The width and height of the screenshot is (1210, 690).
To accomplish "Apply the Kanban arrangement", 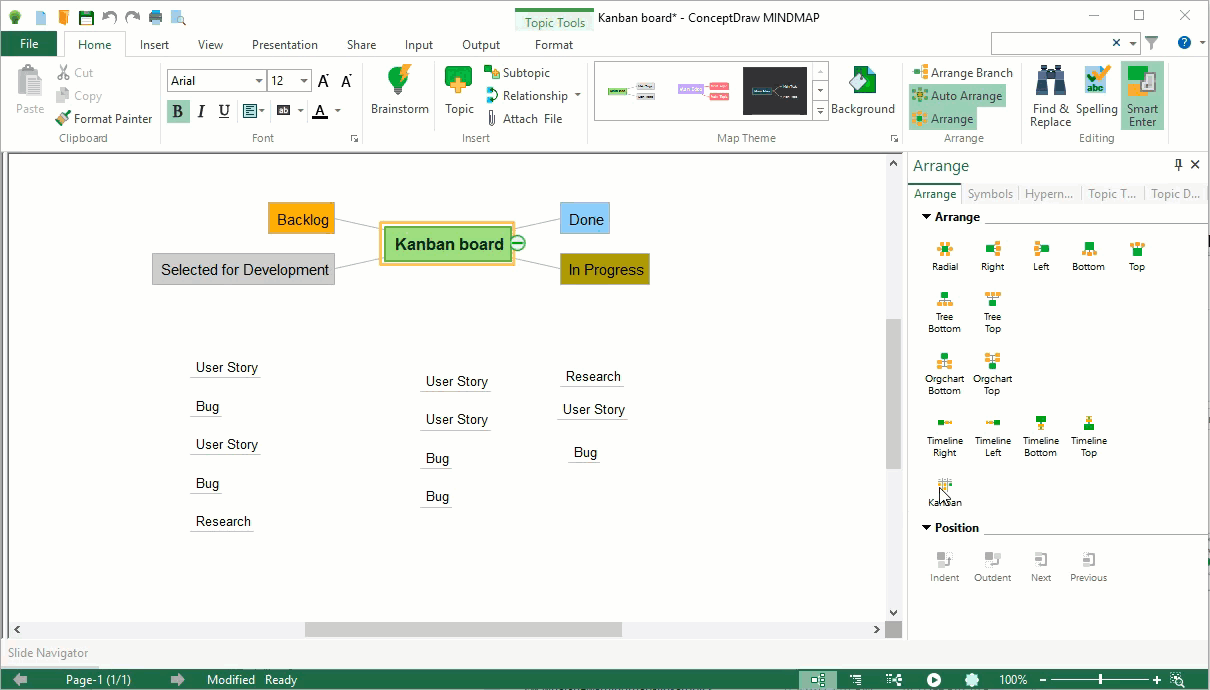I will 944,492.
